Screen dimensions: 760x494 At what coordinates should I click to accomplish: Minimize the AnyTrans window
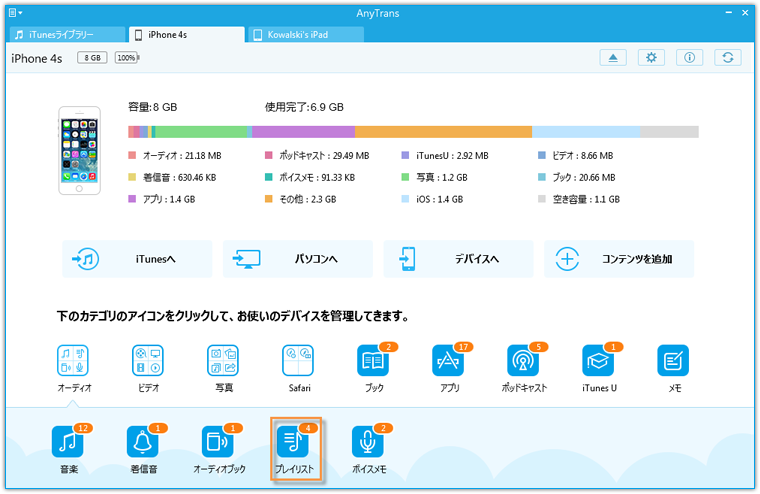[728, 13]
